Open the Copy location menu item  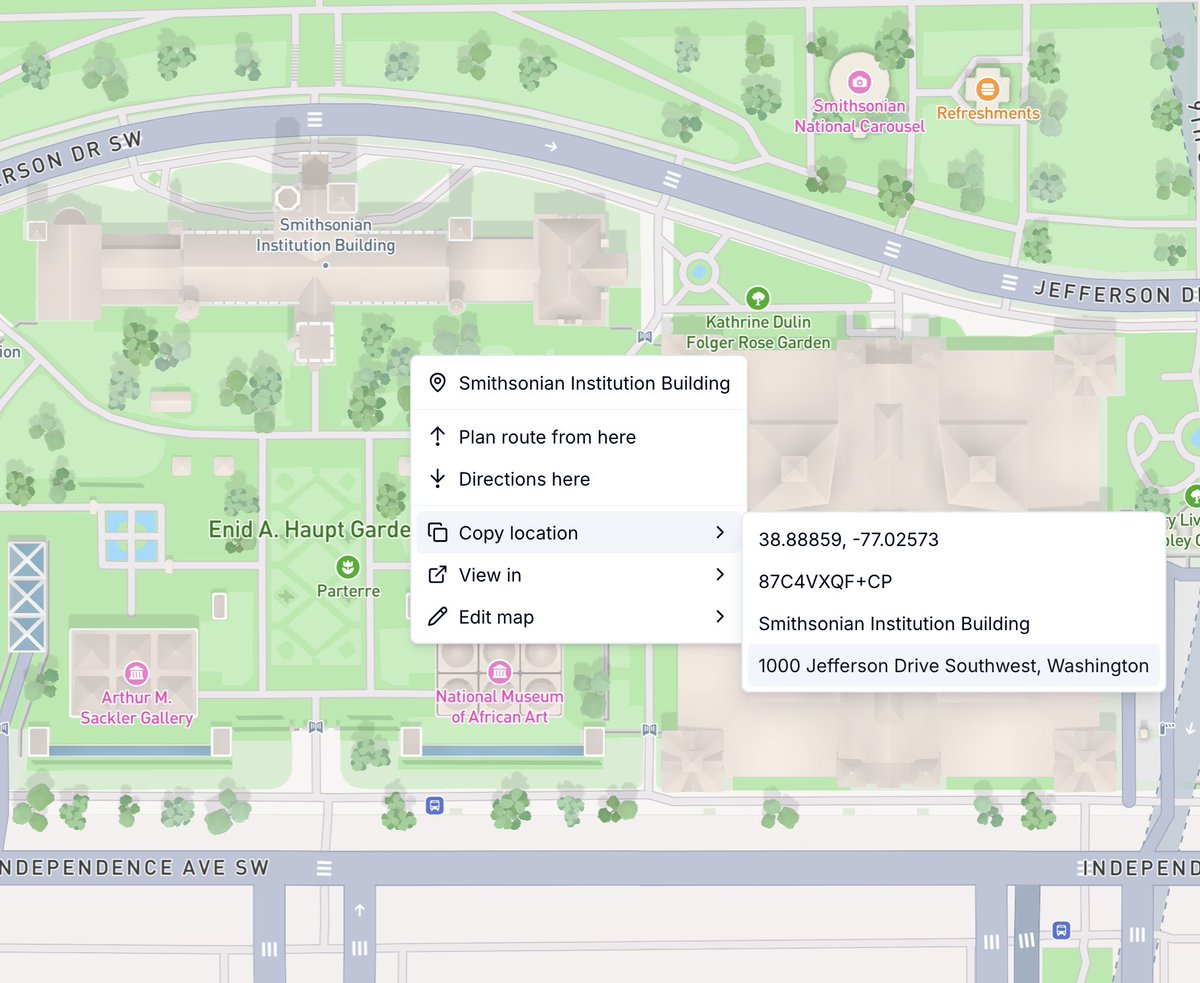pos(579,533)
